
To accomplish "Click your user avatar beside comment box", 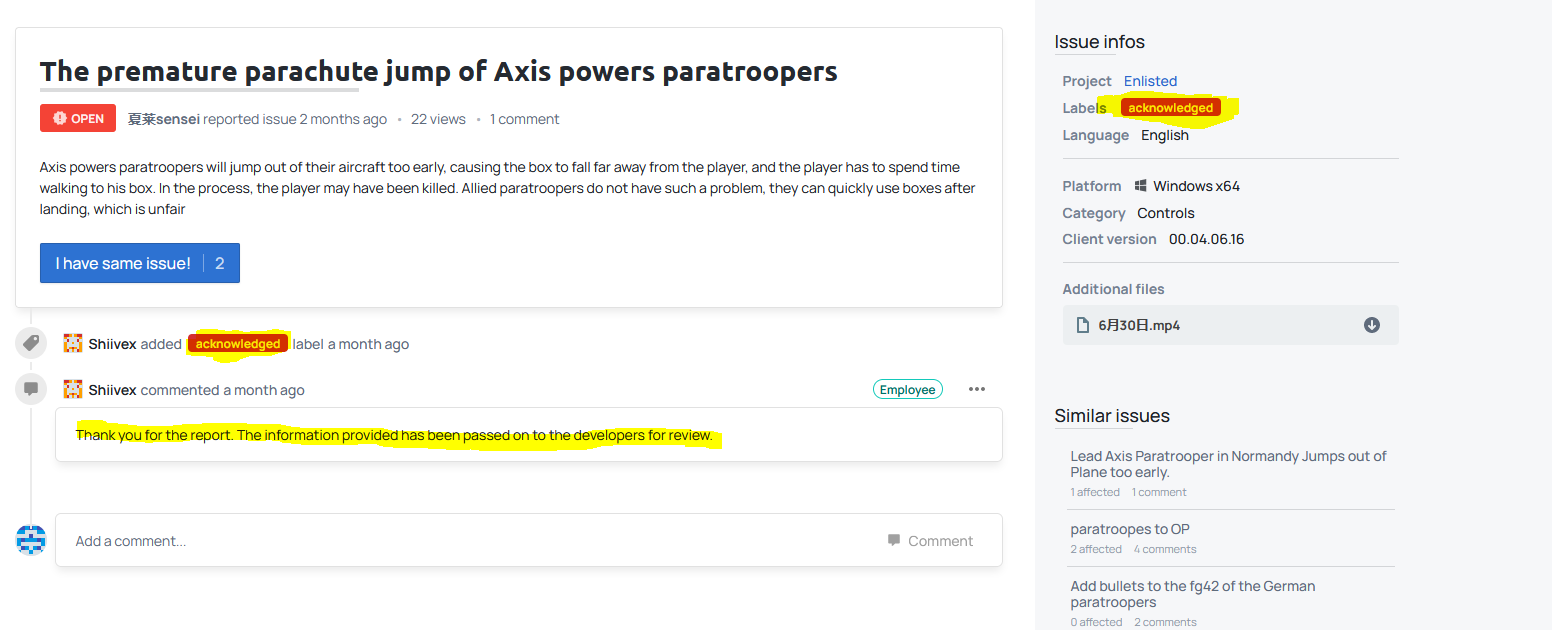I will [31, 540].
